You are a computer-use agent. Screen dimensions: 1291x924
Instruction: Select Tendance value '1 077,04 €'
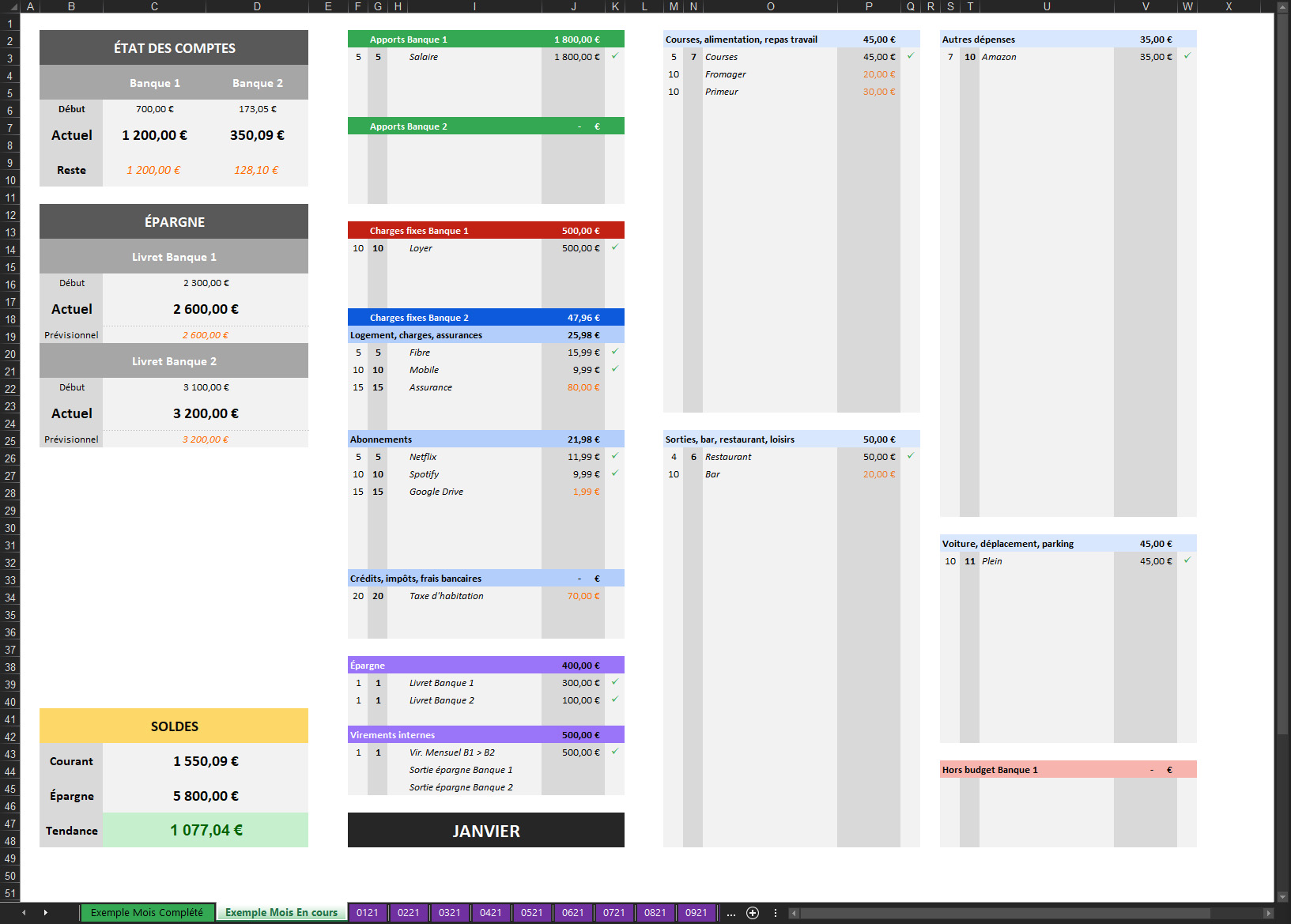(x=206, y=830)
